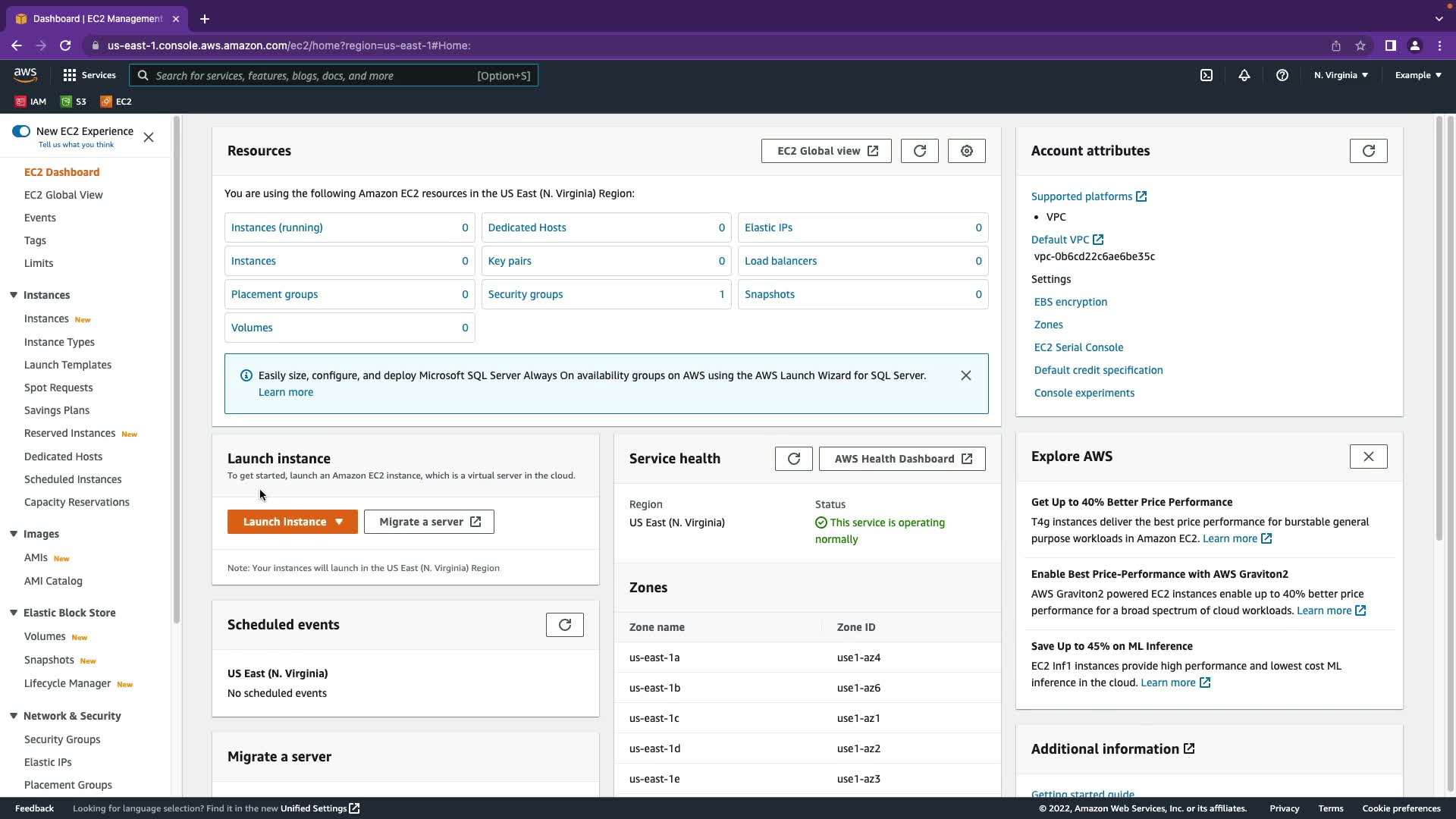Collapse the Elastic Block Store section
This screenshot has height=819, width=1456.
tap(14, 613)
